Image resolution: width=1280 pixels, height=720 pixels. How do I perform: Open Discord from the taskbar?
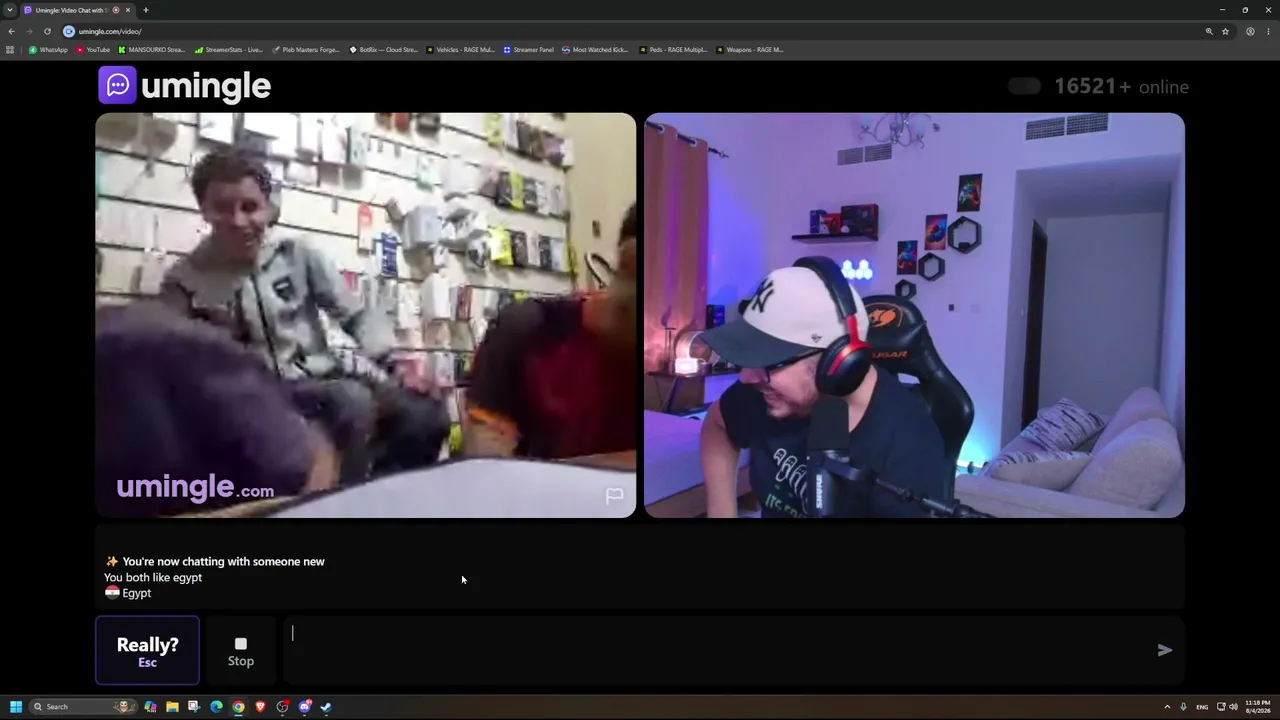(304, 707)
